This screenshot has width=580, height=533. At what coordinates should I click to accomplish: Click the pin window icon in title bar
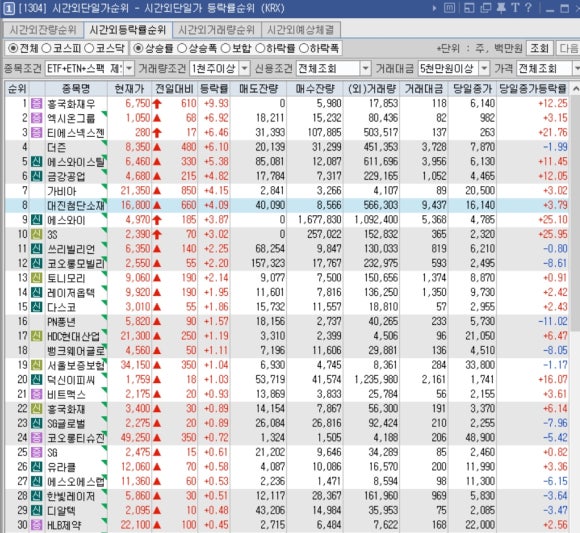click(501, 8)
